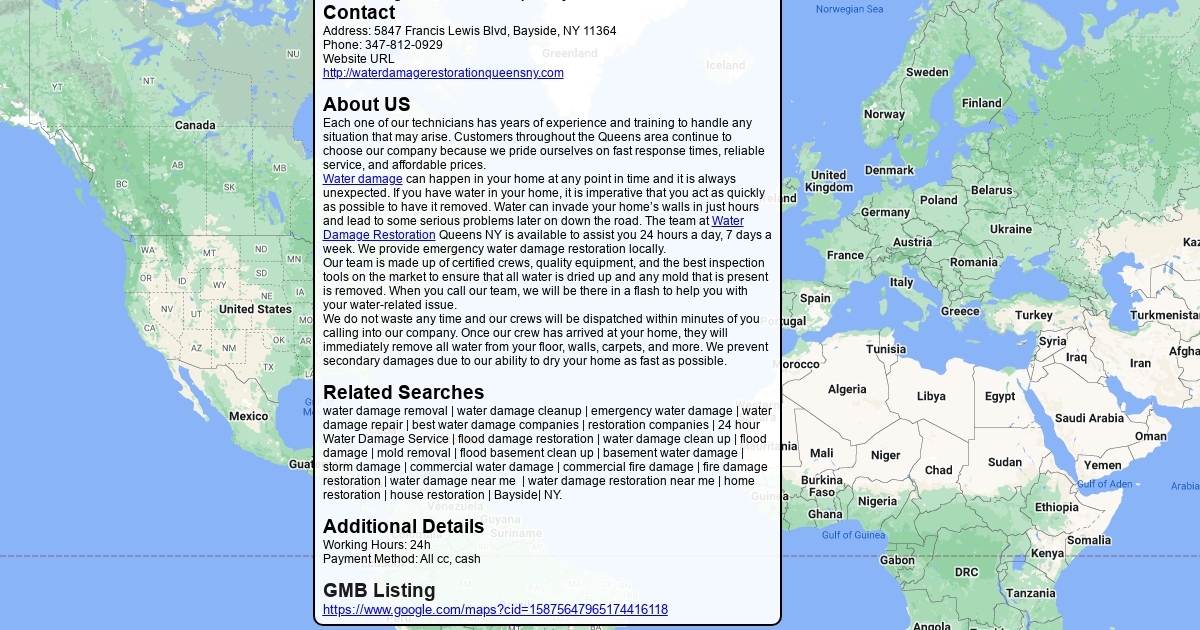The height and width of the screenshot is (630, 1200).
Task: Select the Gulf of Aden label
Action: [1105, 484]
